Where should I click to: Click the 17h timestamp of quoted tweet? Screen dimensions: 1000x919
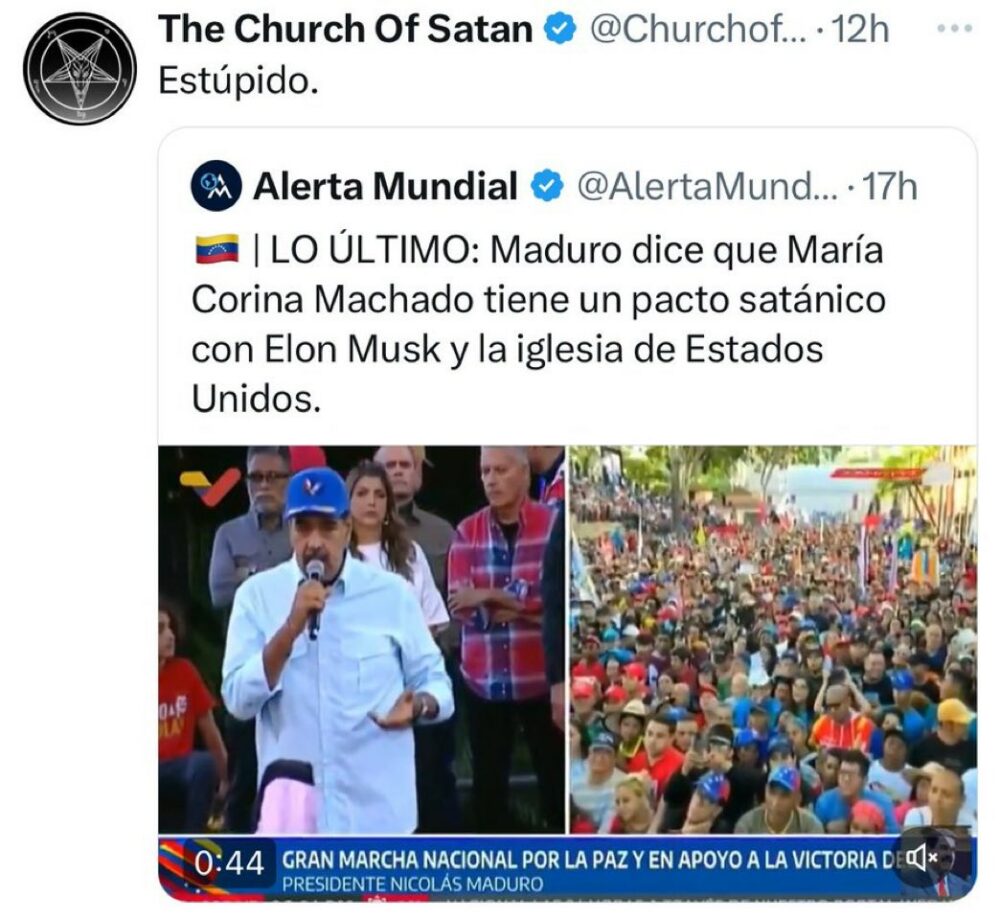coord(889,187)
